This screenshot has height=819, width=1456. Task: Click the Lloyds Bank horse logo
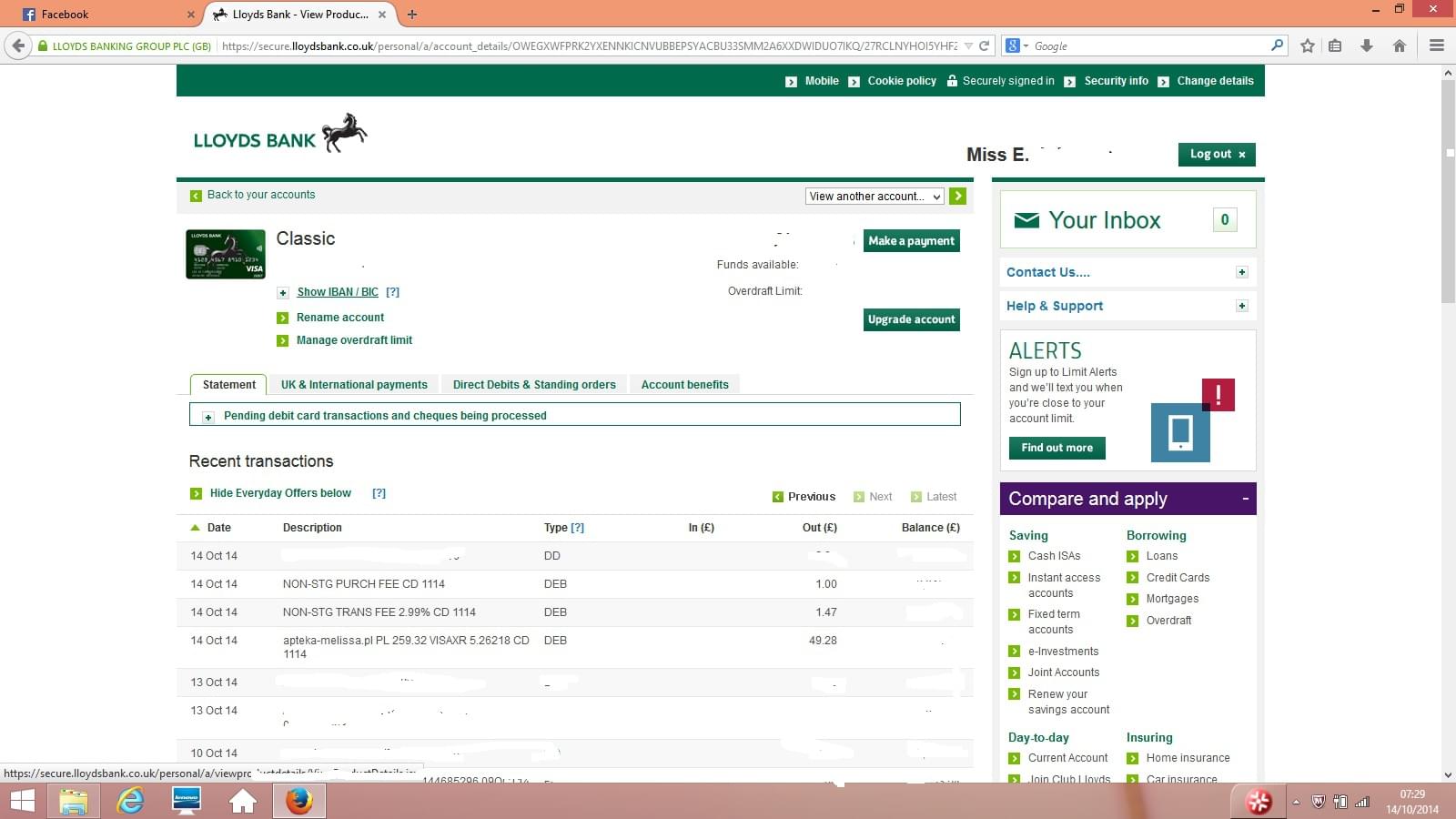(344, 133)
